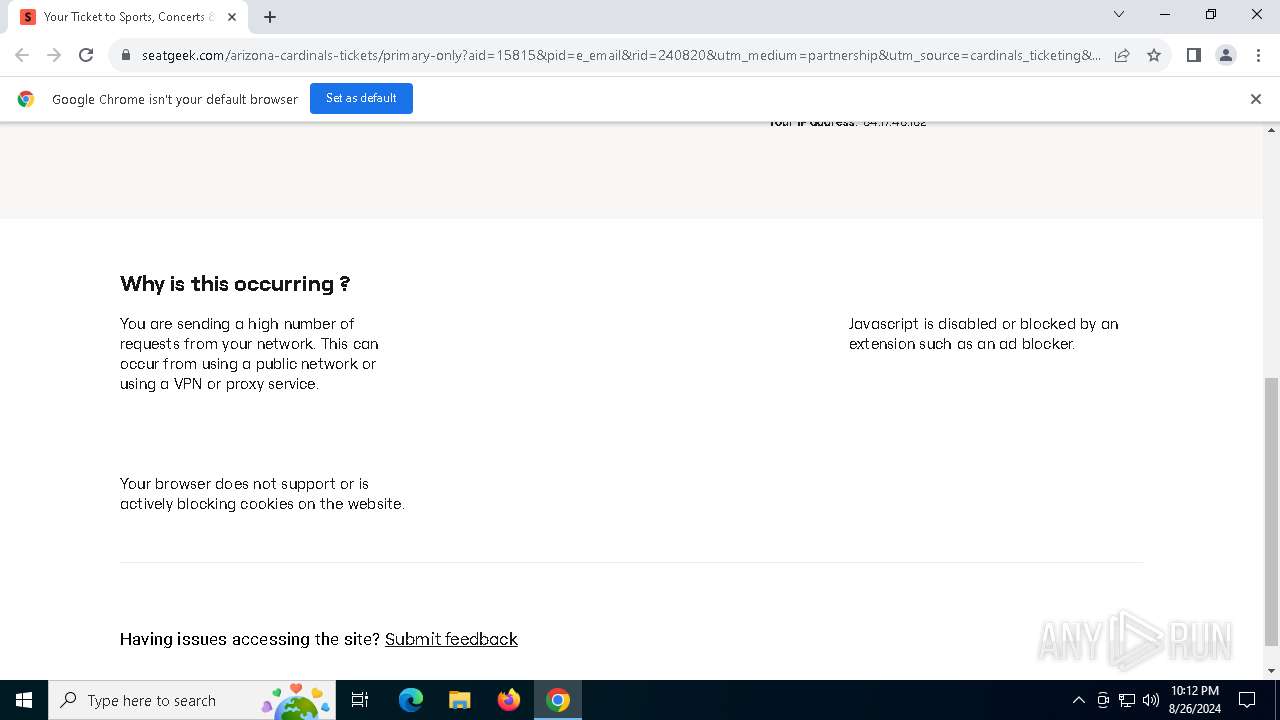Click the Submit feedback link
This screenshot has width=1280, height=720.
[x=451, y=639]
